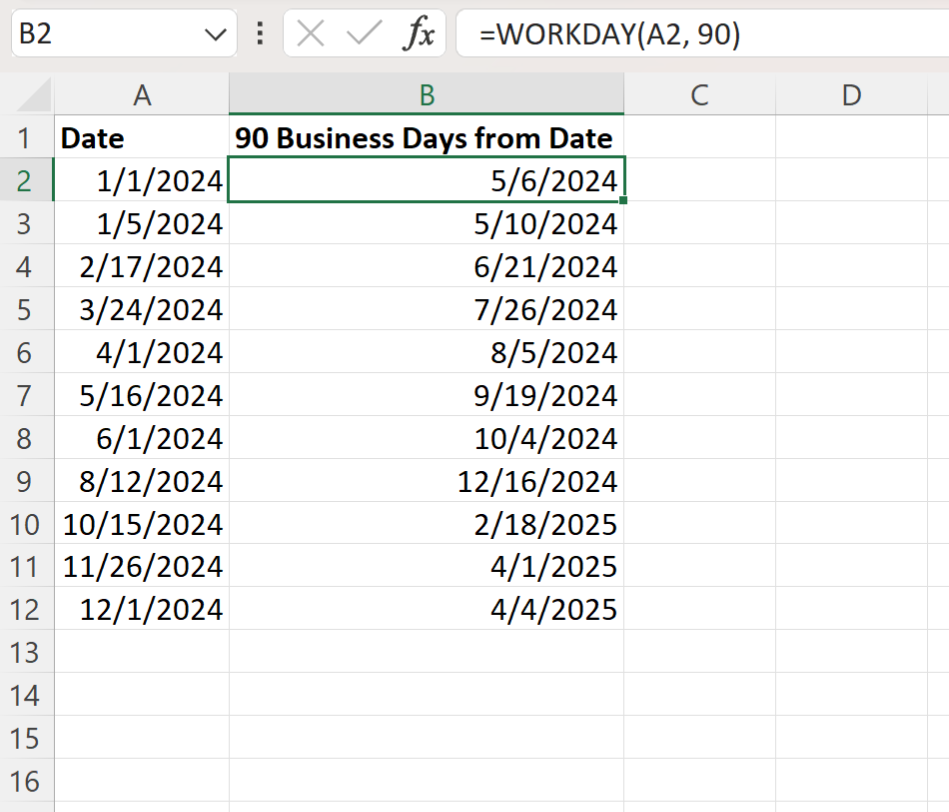Select the cell containing 1/1/2024
Viewport: 949px width, 812px height.
[x=142, y=181]
